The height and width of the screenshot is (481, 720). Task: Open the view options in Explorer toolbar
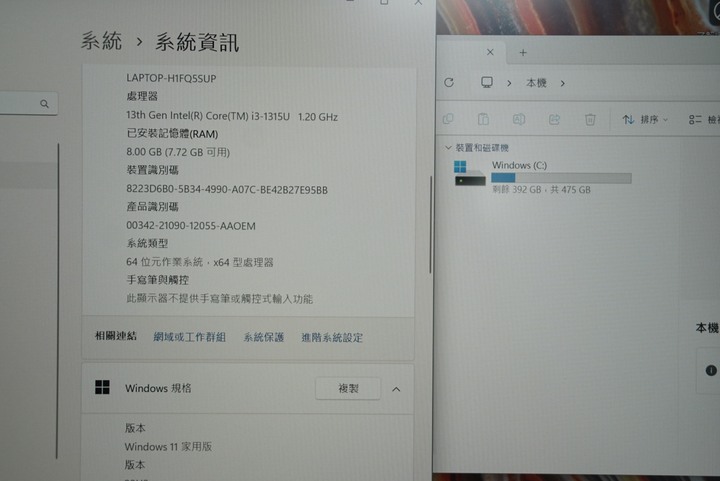click(x=703, y=120)
